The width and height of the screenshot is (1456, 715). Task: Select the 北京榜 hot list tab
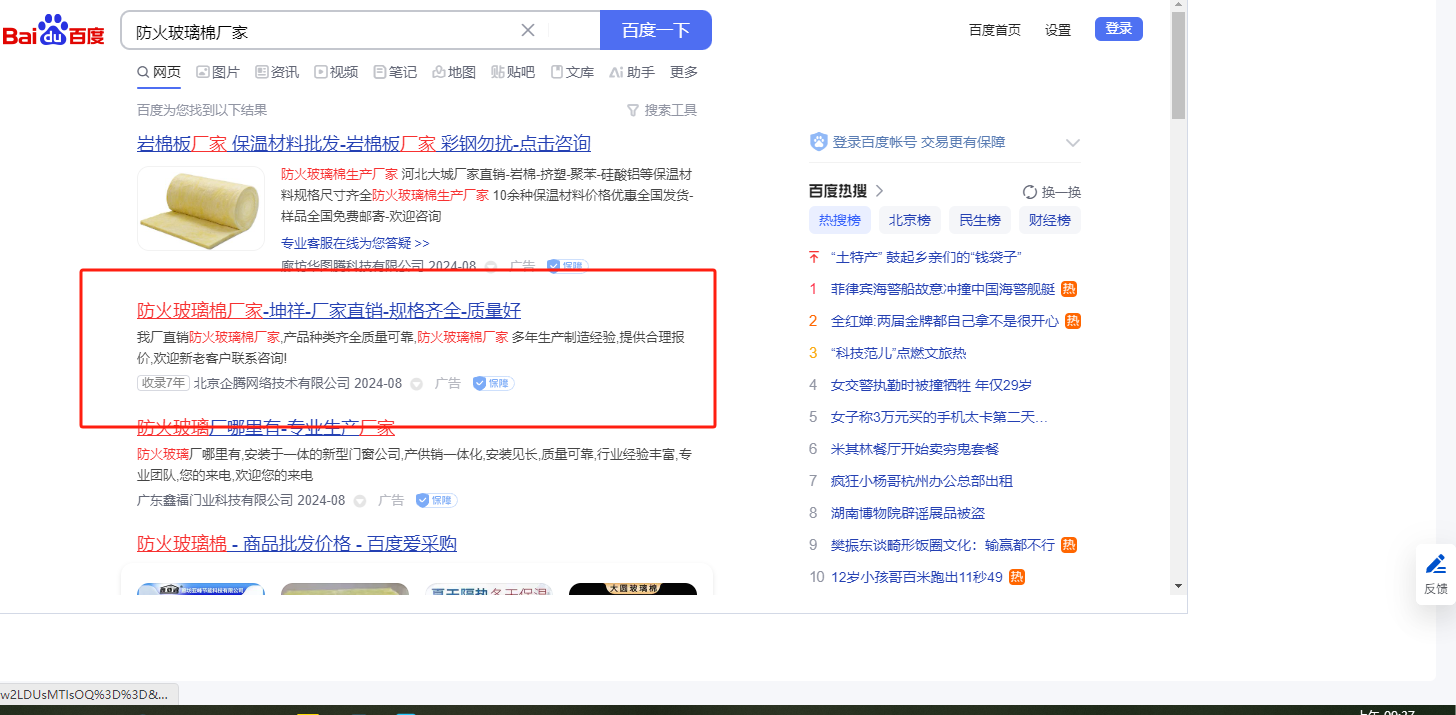coord(910,221)
